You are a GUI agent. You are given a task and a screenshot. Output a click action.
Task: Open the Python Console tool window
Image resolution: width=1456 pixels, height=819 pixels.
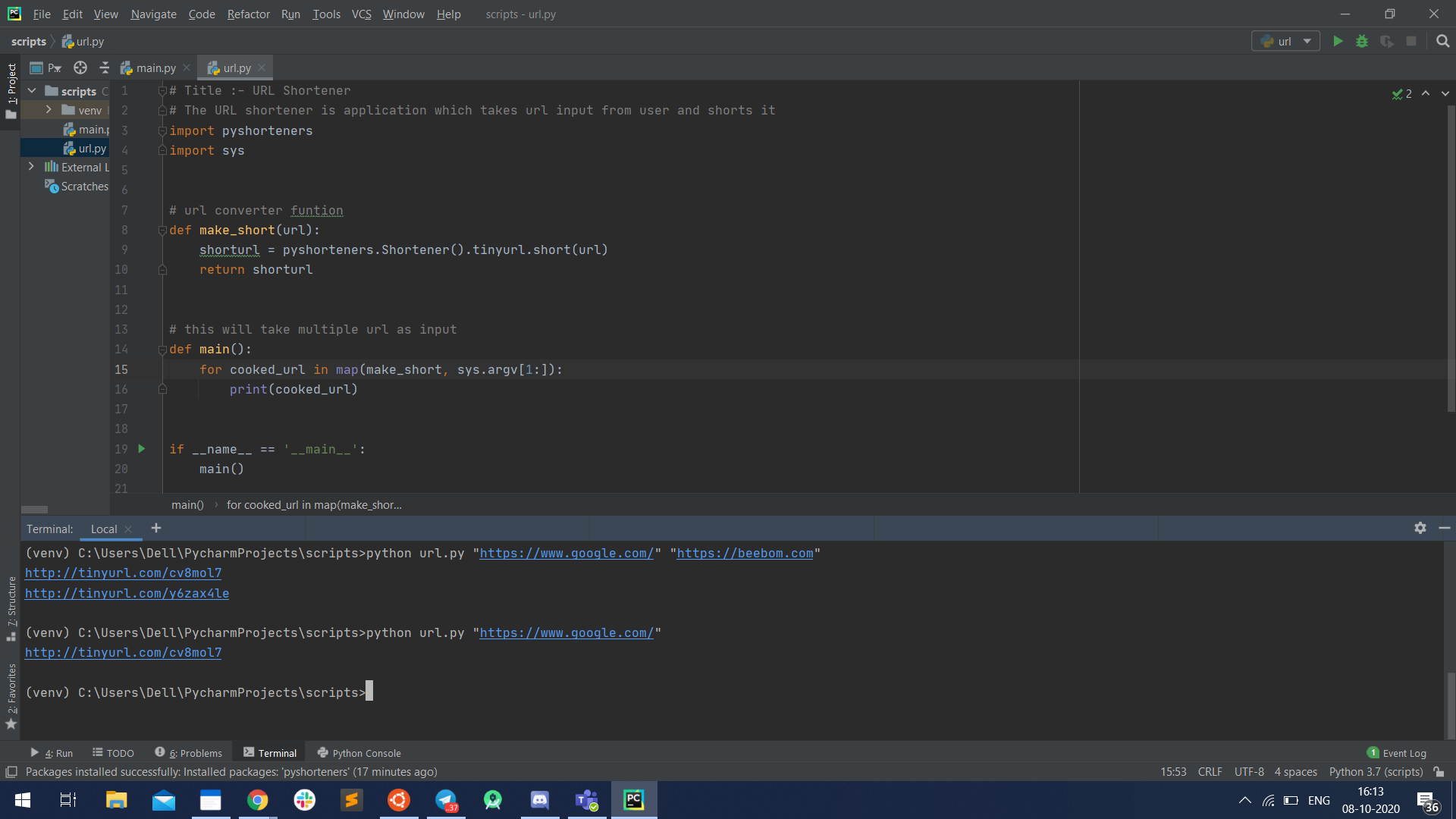click(359, 753)
